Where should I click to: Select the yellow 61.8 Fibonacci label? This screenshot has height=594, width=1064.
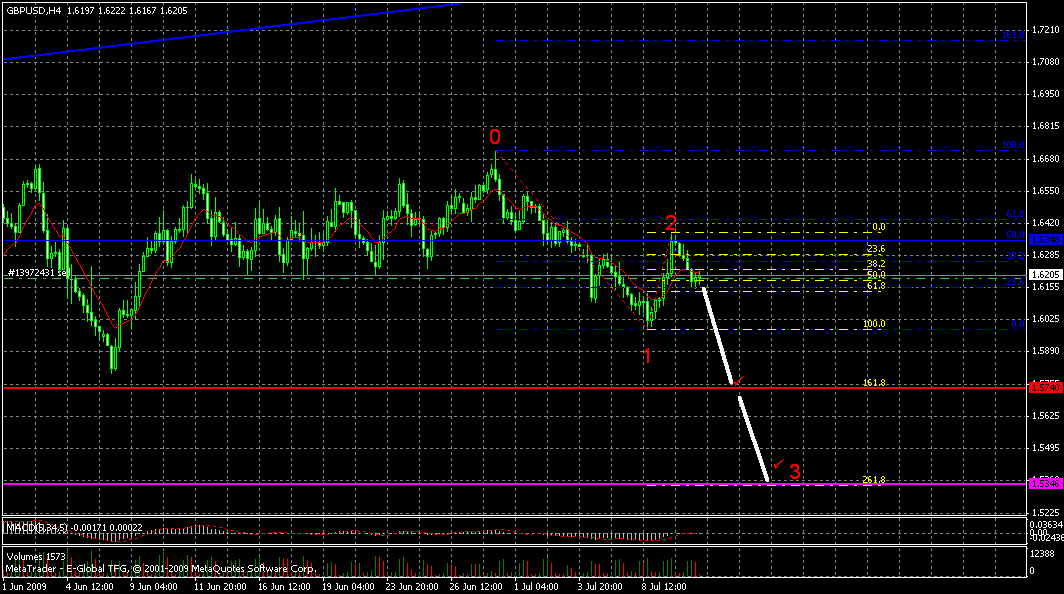click(876, 286)
